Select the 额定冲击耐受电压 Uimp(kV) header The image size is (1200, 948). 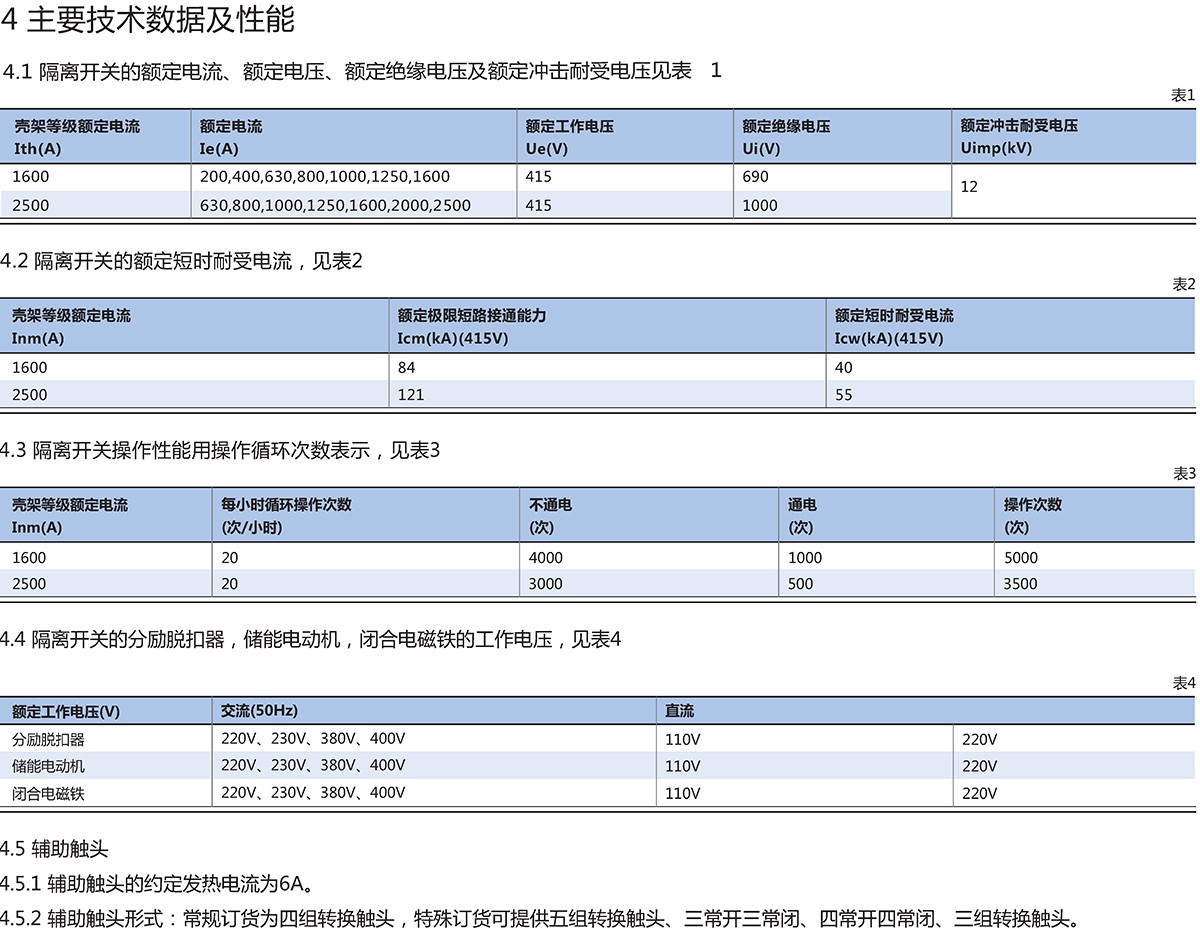[1018, 137]
